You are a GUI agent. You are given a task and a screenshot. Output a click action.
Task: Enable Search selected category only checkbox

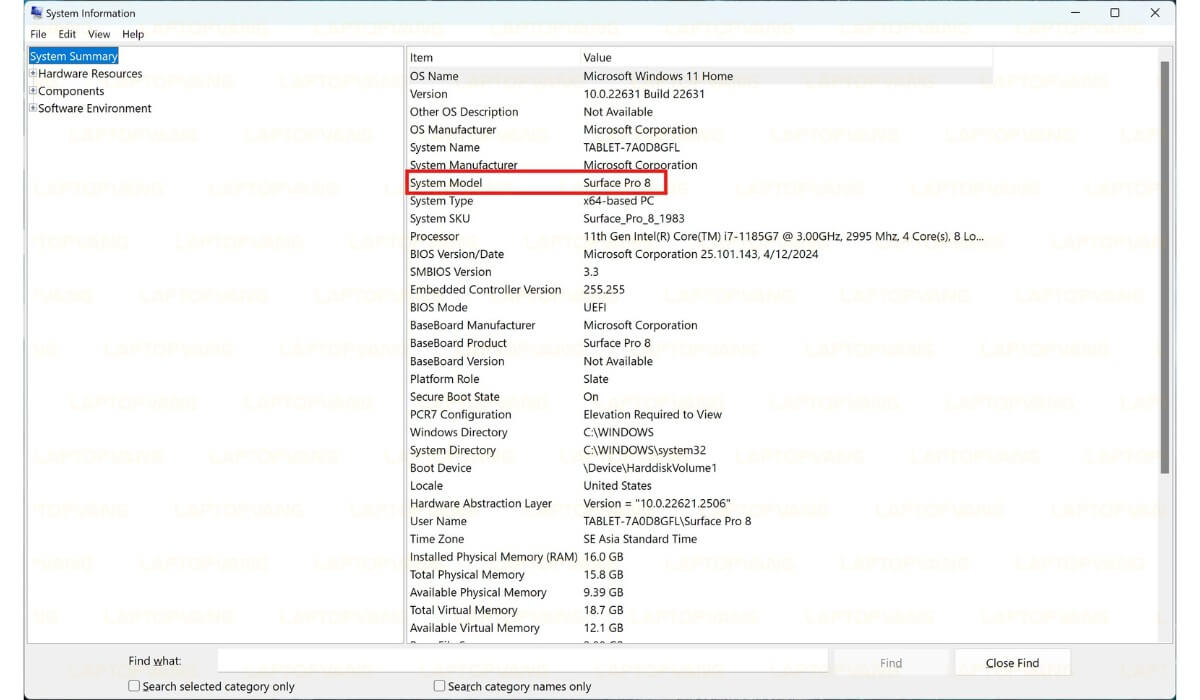pos(134,686)
